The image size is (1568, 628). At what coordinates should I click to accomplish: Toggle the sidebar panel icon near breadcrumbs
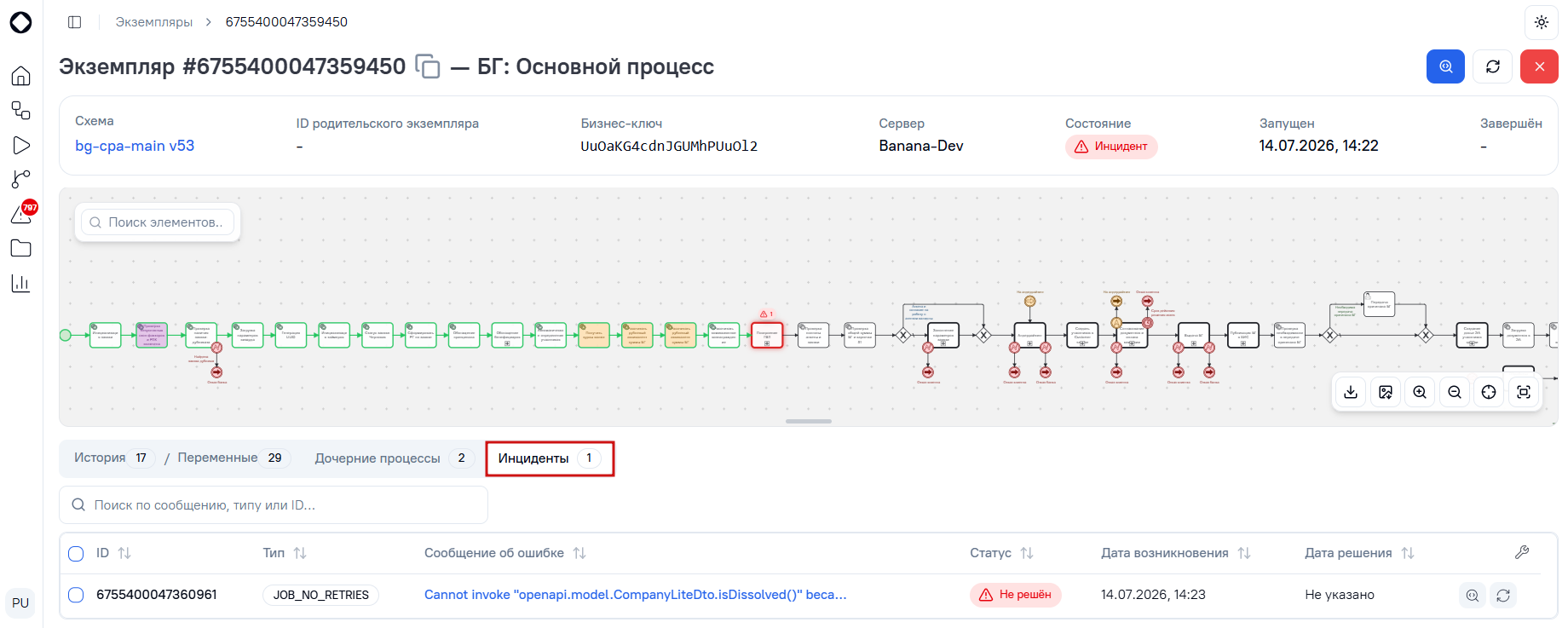tap(75, 22)
